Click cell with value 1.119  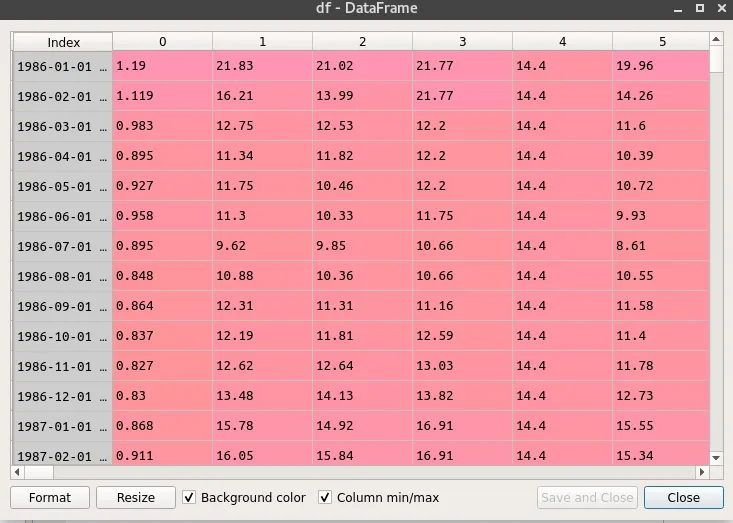(162, 96)
